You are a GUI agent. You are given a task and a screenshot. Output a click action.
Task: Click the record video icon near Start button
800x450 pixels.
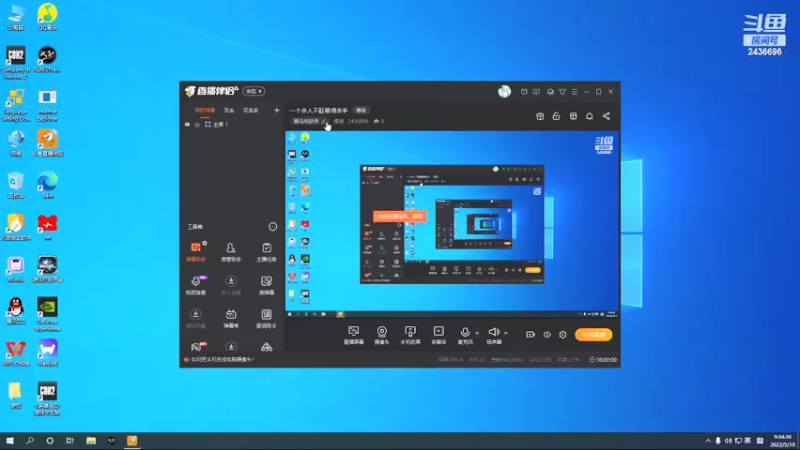click(530, 335)
